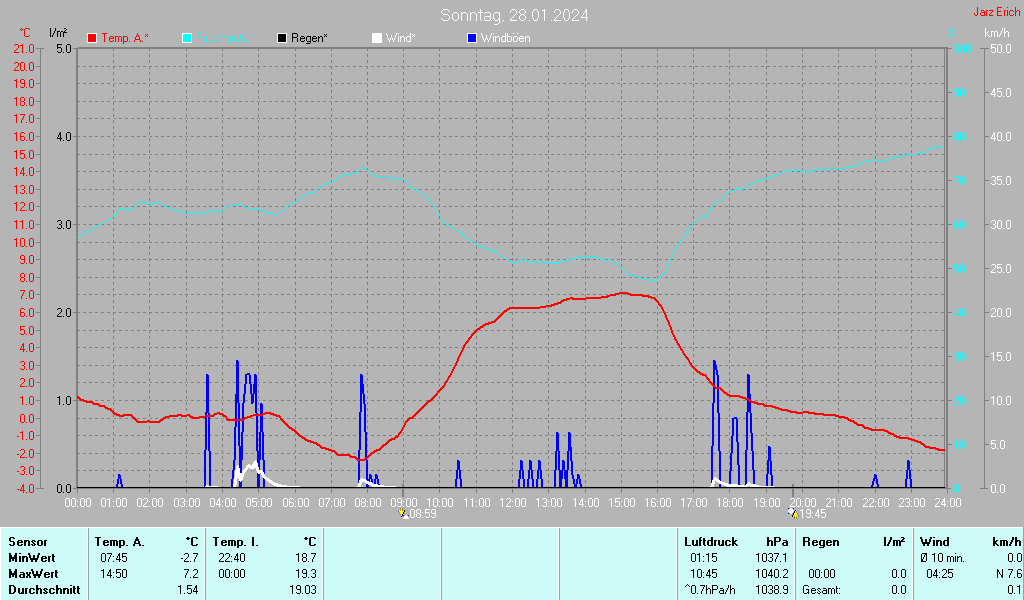Click the 'Temp. I.' column header

click(236, 542)
